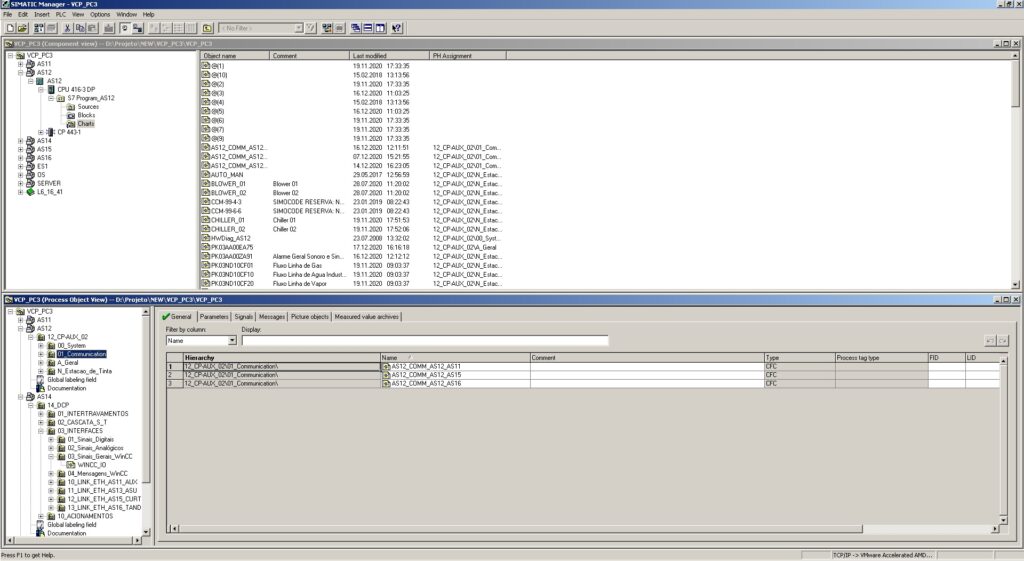Click the Open project toolbar icon
Image resolution: width=1024 pixels, height=561 pixels.
point(22,28)
